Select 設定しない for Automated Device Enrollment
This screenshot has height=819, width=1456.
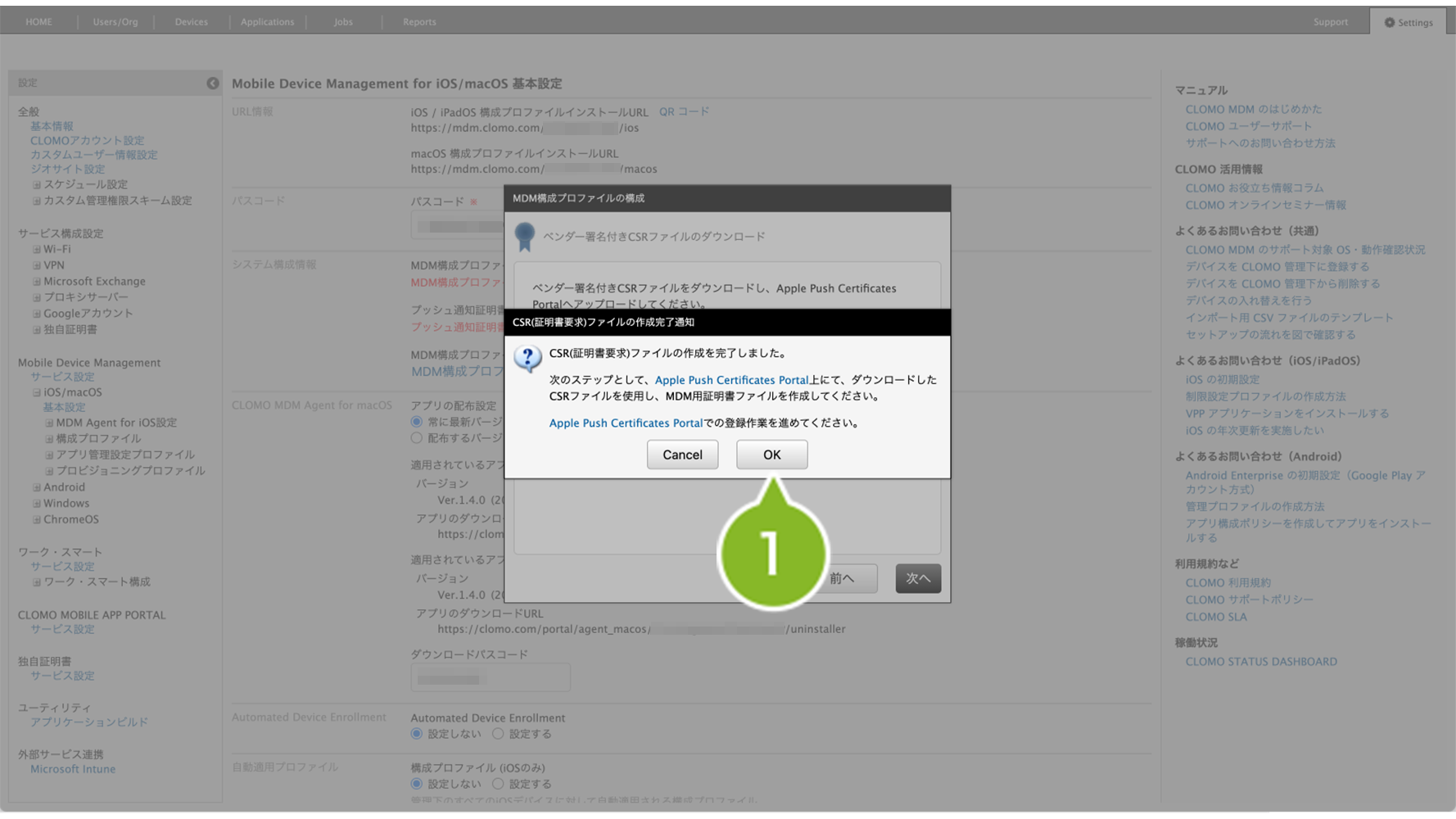point(417,734)
